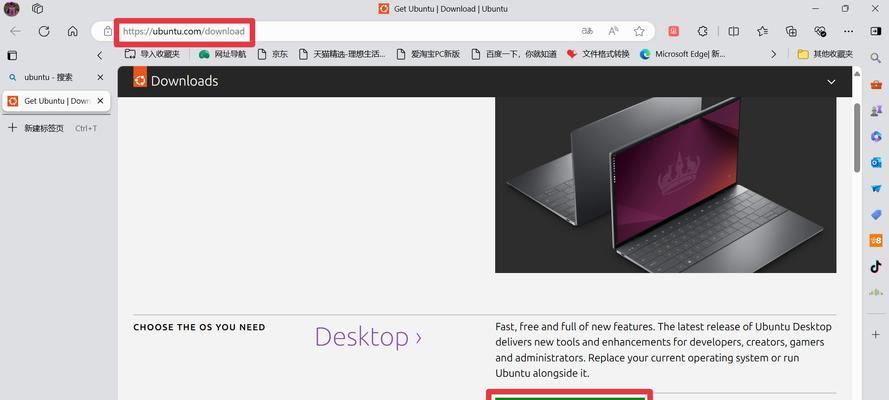Image resolution: width=889 pixels, height=400 pixels.
Task: Open the Desktop › heading link
Action: pos(369,337)
